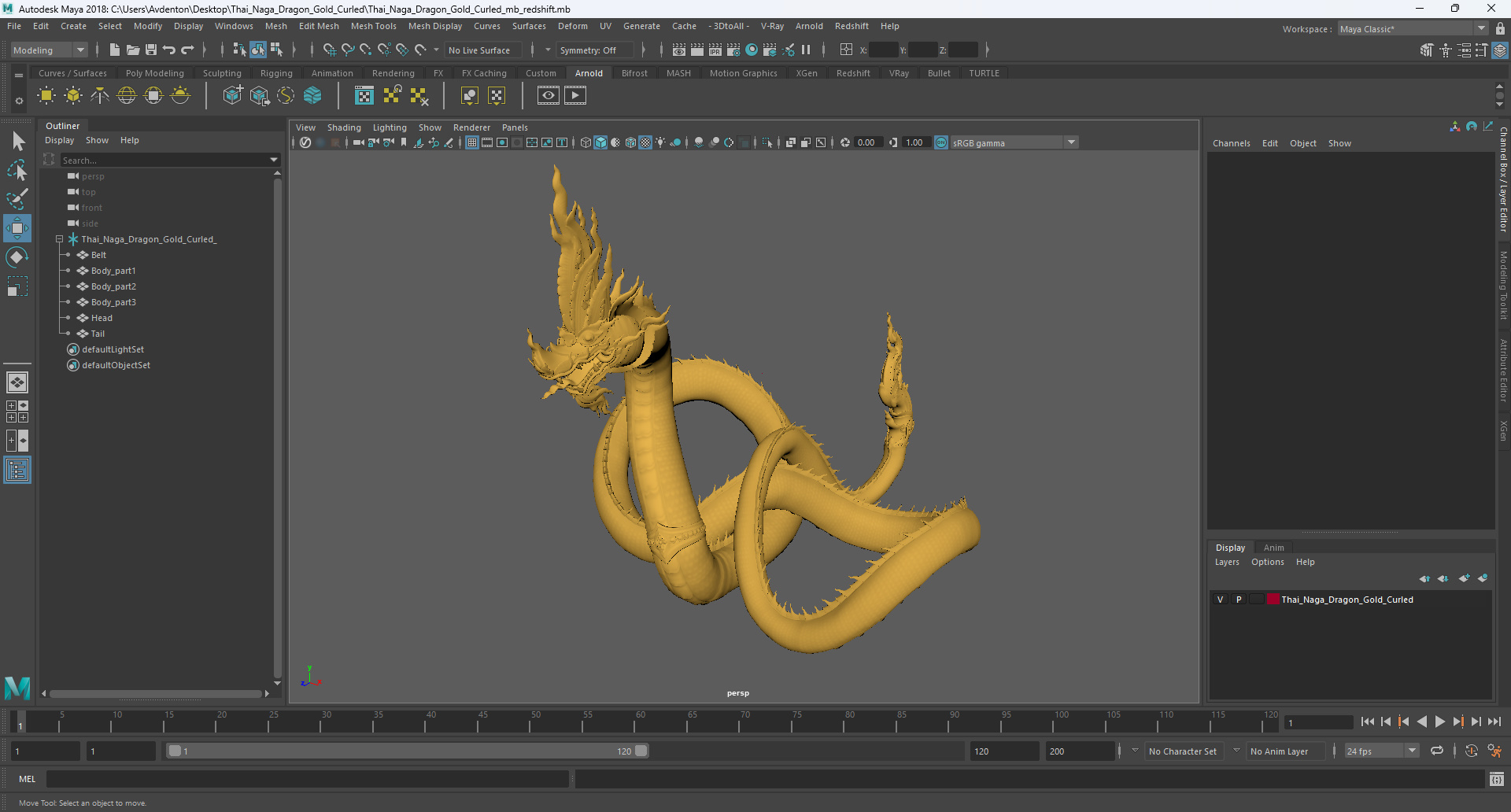The image size is (1511, 812).
Task: Toggle textured display checker icon
Action: click(645, 142)
